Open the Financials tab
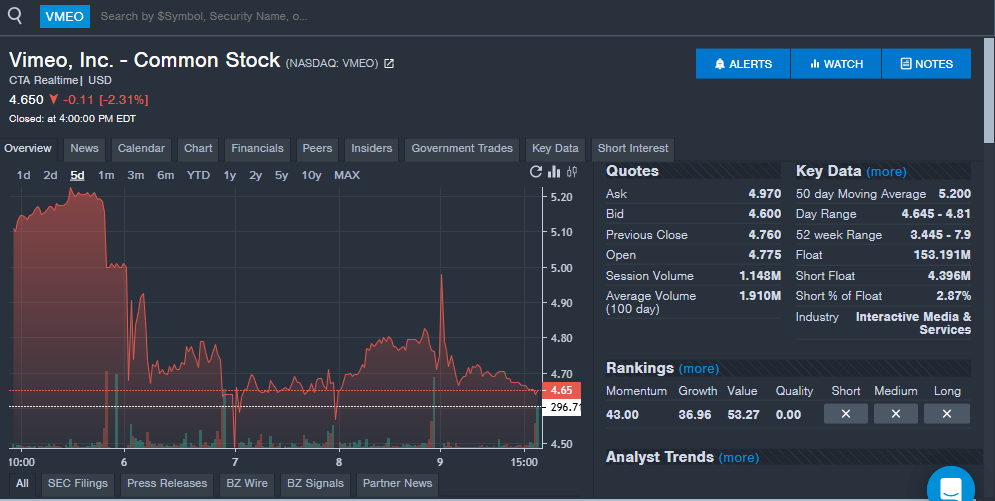Image resolution: width=995 pixels, height=501 pixels. click(x=257, y=148)
